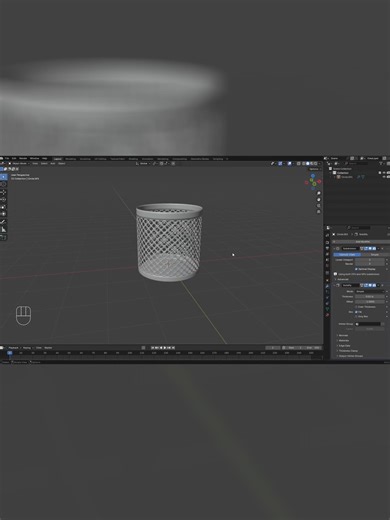The height and width of the screenshot is (520, 390).
Task: Click the red X axis gizmo circle
Action: tap(319, 181)
